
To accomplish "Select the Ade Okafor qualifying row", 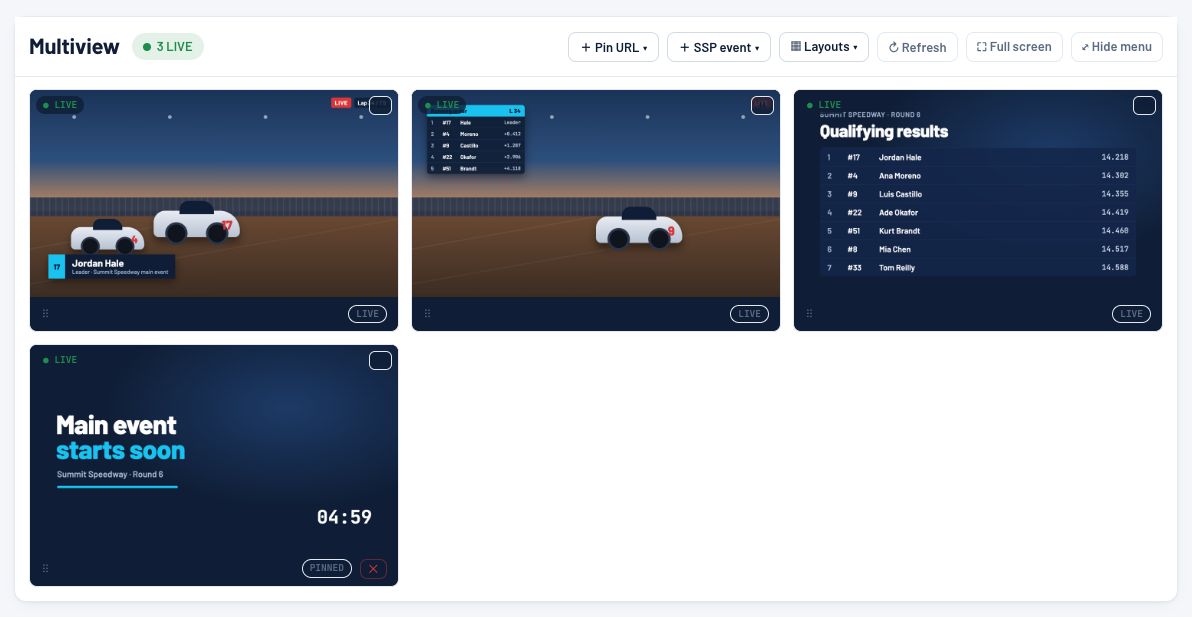I will (x=978, y=213).
